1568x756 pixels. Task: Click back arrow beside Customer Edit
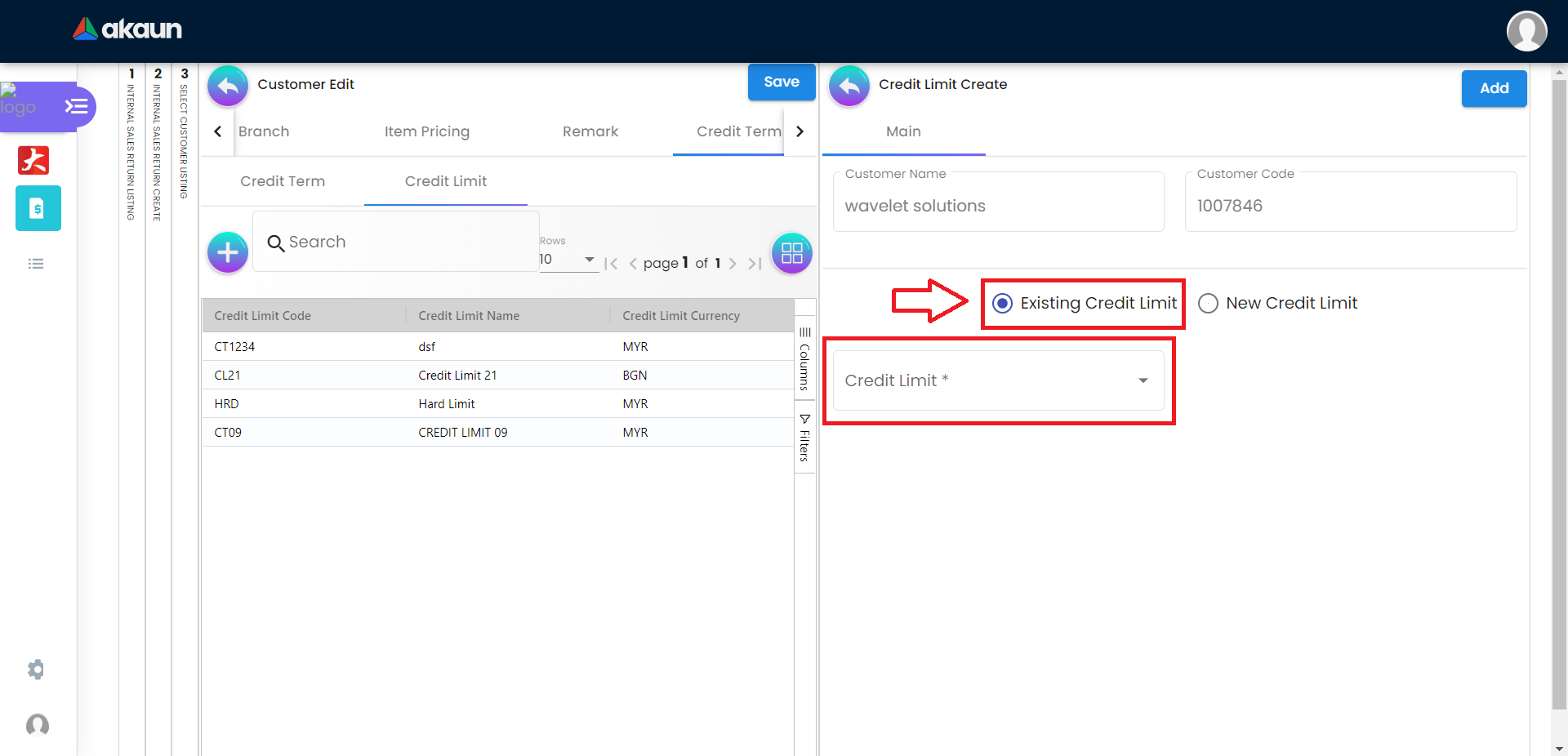pyautogui.click(x=228, y=85)
